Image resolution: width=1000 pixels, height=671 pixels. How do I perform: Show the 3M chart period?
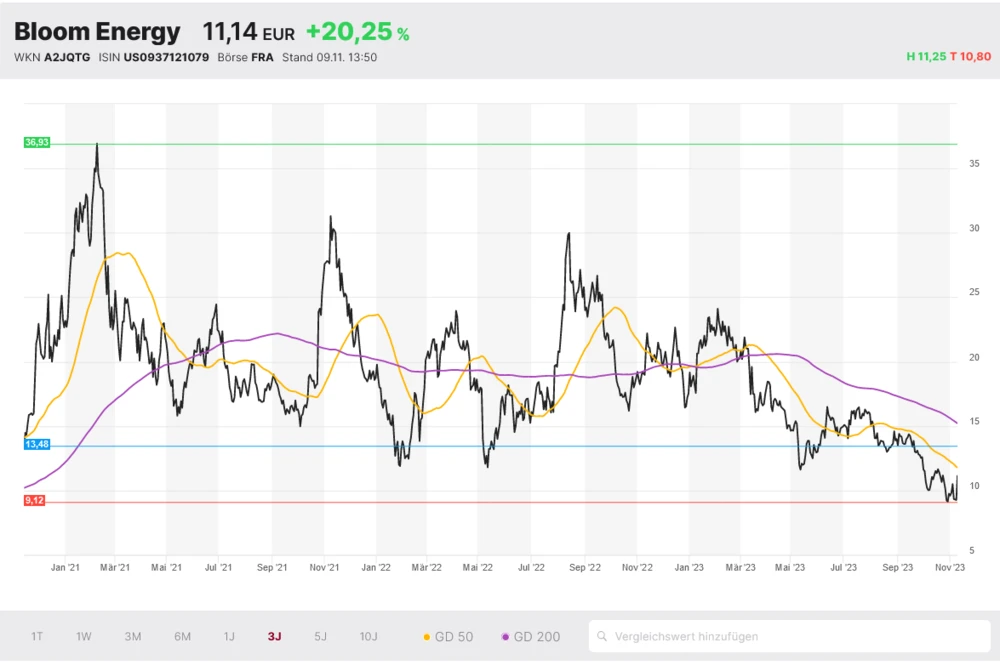pos(132,636)
